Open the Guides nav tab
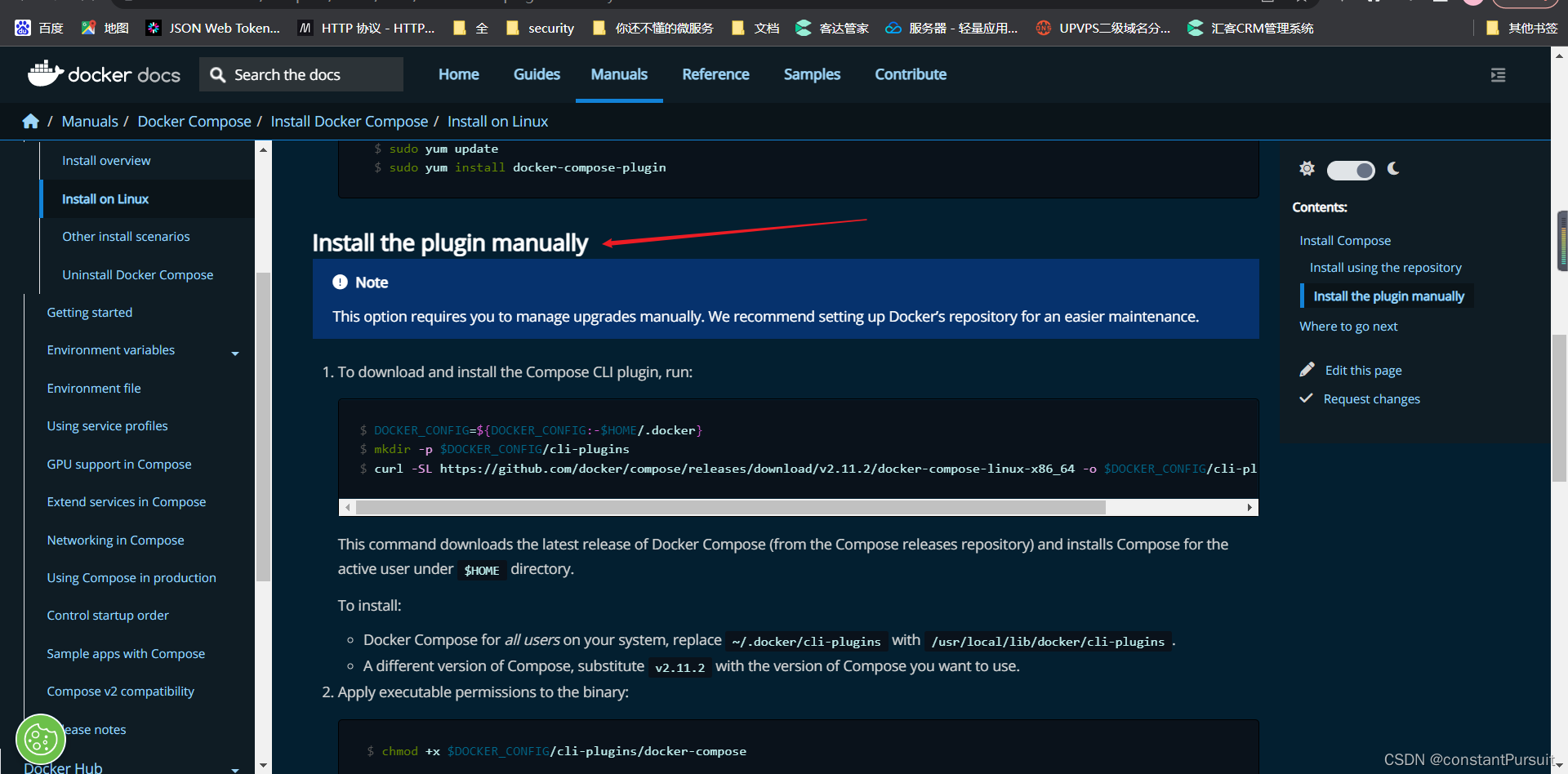The width and height of the screenshot is (1568, 774). [x=537, y=74]
